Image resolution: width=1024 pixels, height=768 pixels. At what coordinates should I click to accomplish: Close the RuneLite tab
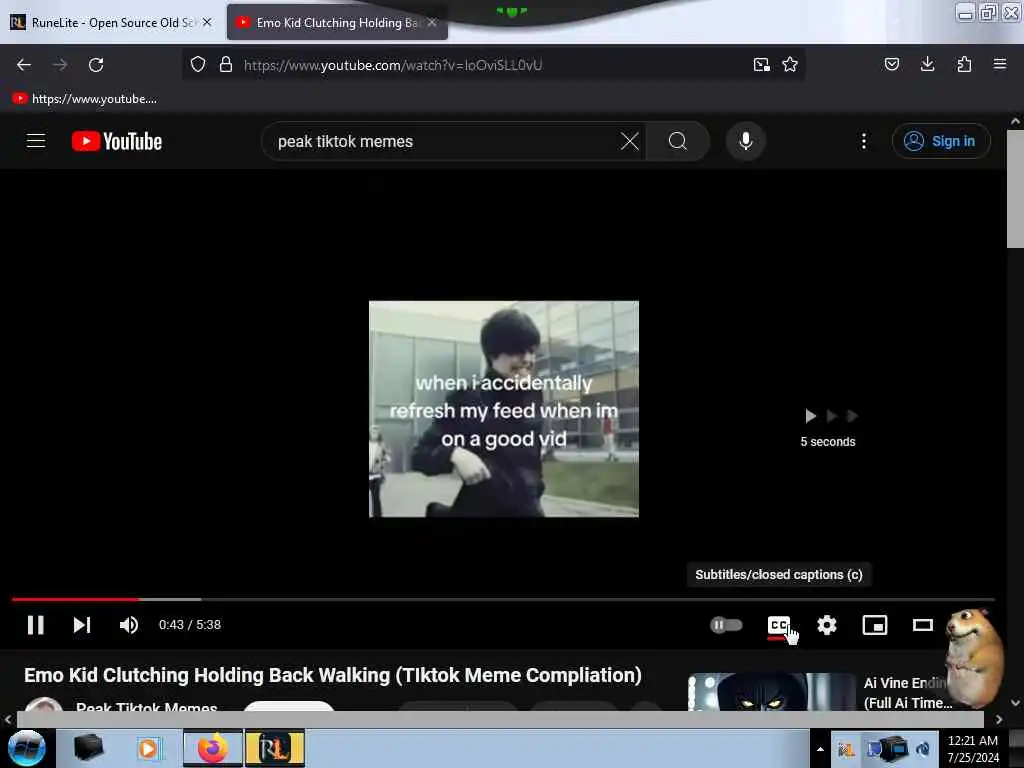click(x=207, y=22)
